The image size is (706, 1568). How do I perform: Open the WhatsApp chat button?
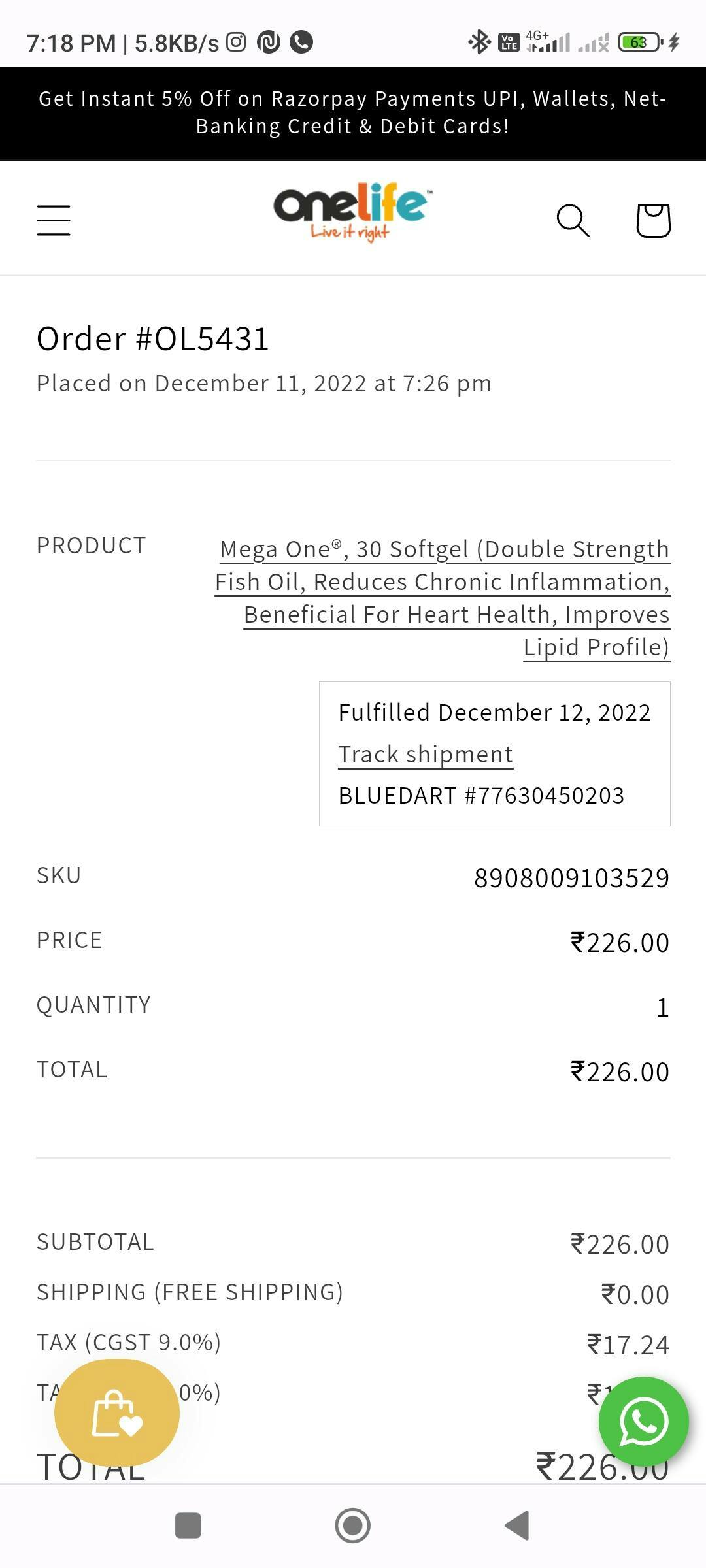coord(643,1421)
